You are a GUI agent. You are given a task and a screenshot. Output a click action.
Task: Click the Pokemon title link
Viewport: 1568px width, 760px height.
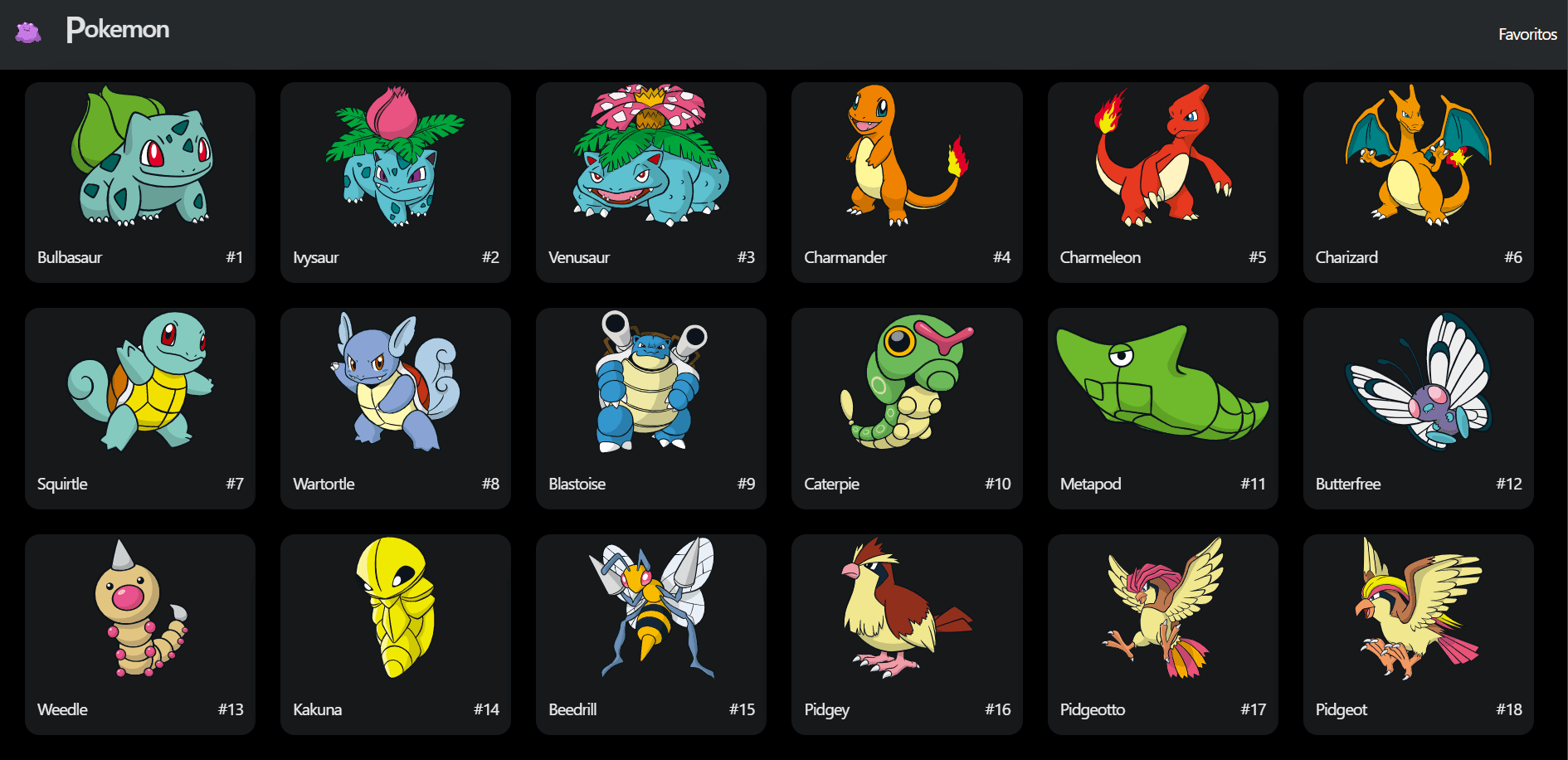click(118, 30)
